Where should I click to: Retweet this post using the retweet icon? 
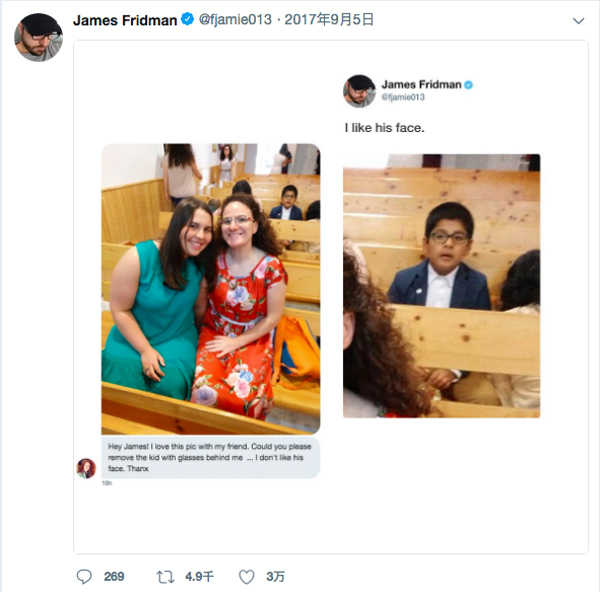click(166, 576)
